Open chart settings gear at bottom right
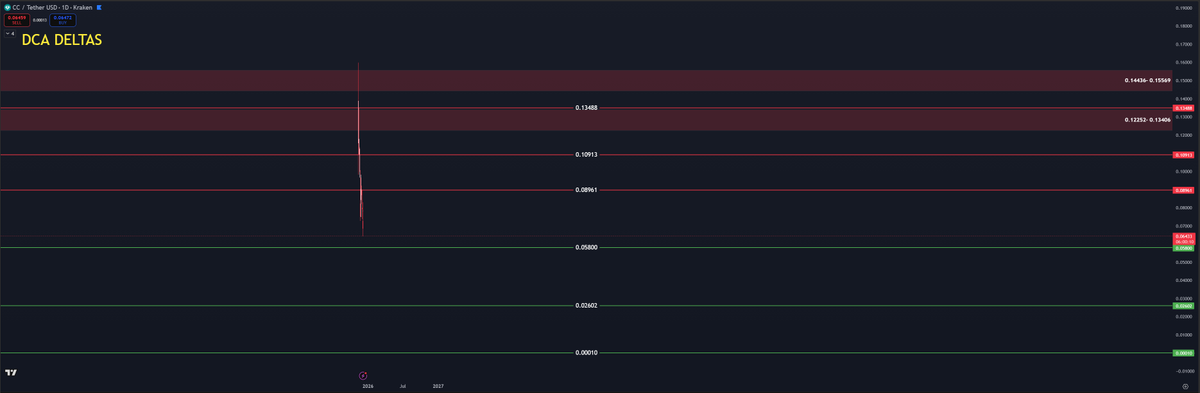 click(x=1185, y=385)
